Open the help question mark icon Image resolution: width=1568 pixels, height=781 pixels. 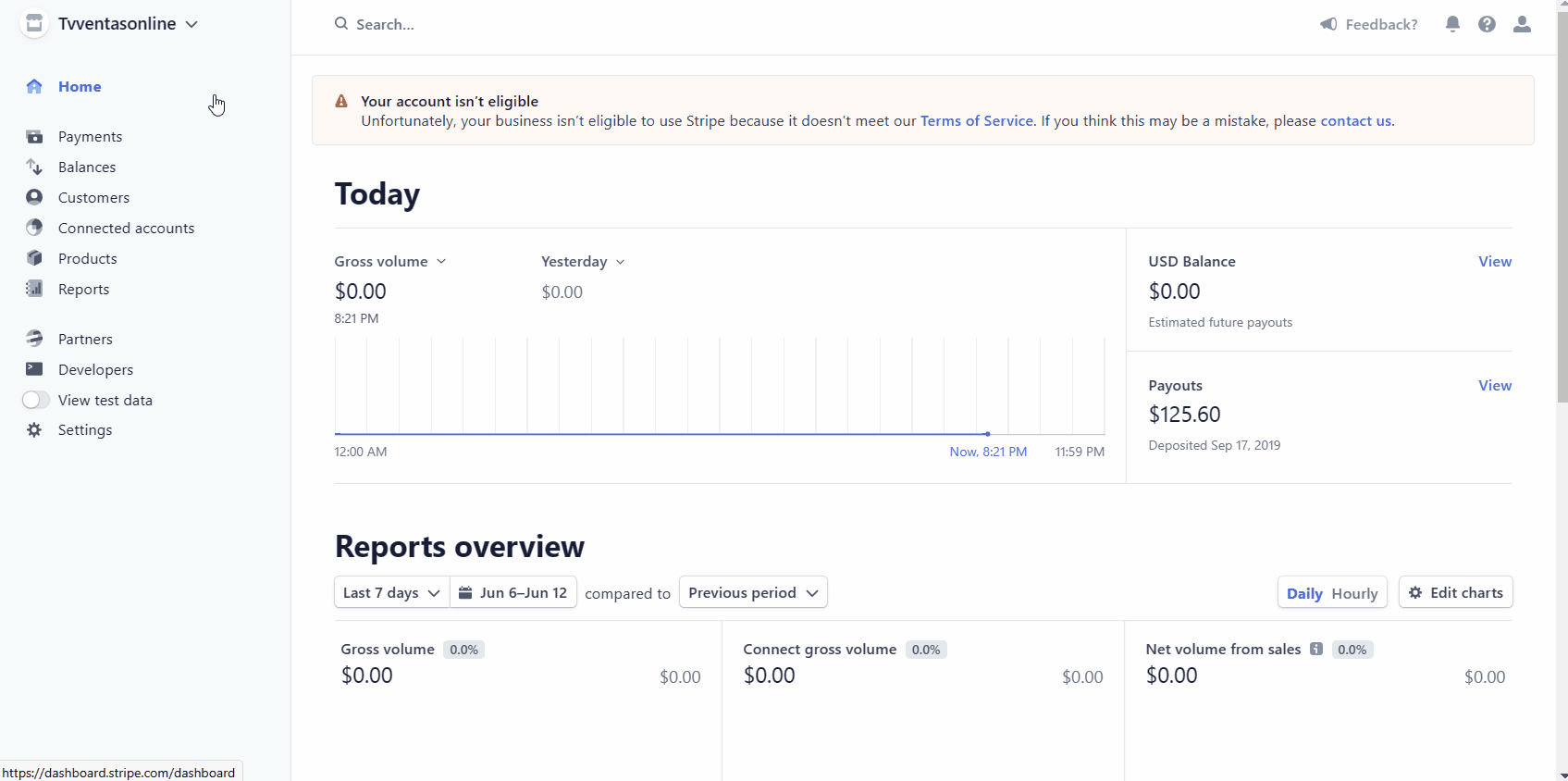pos(1487,24)
